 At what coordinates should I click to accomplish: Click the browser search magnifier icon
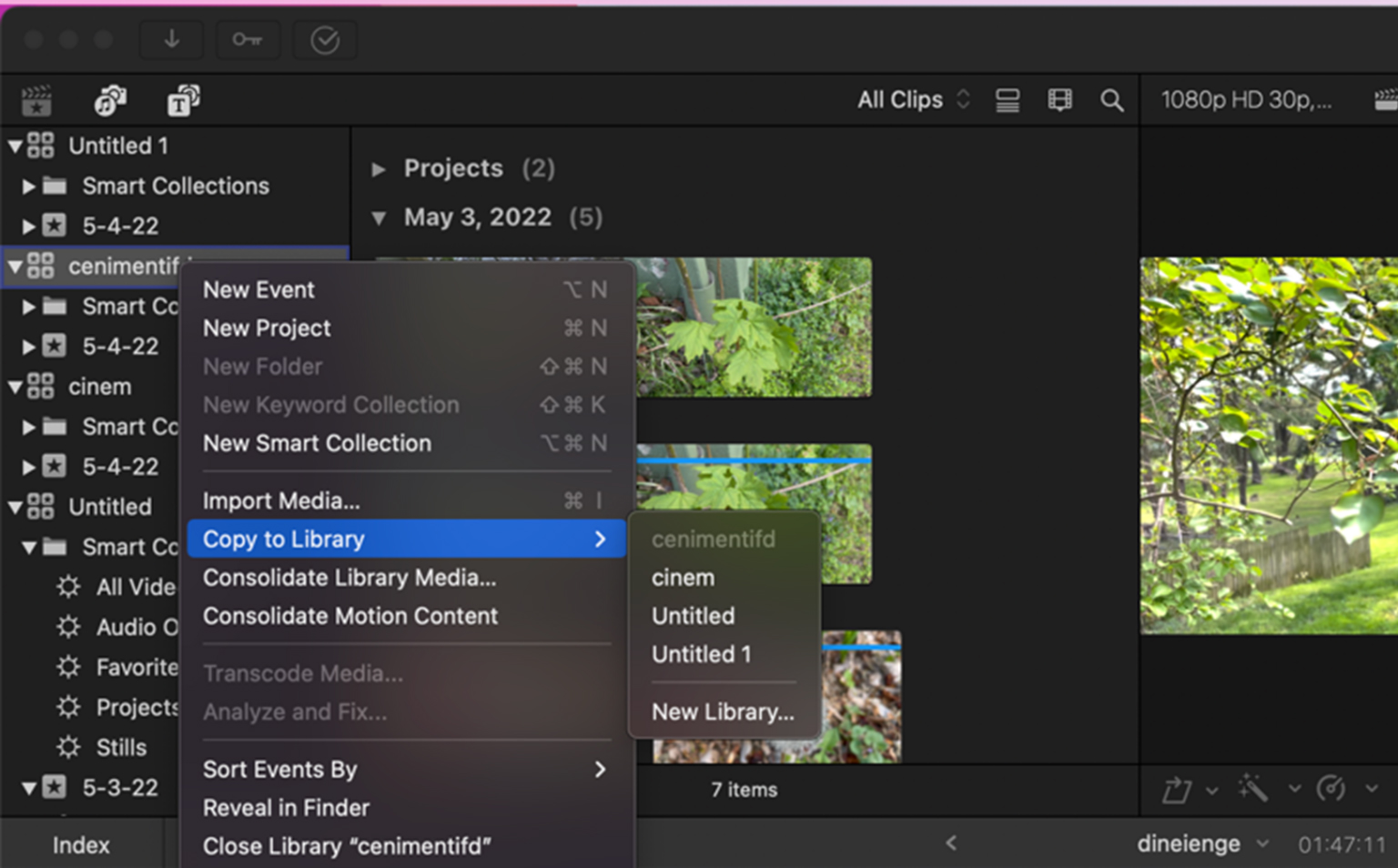pos(1111,100)
